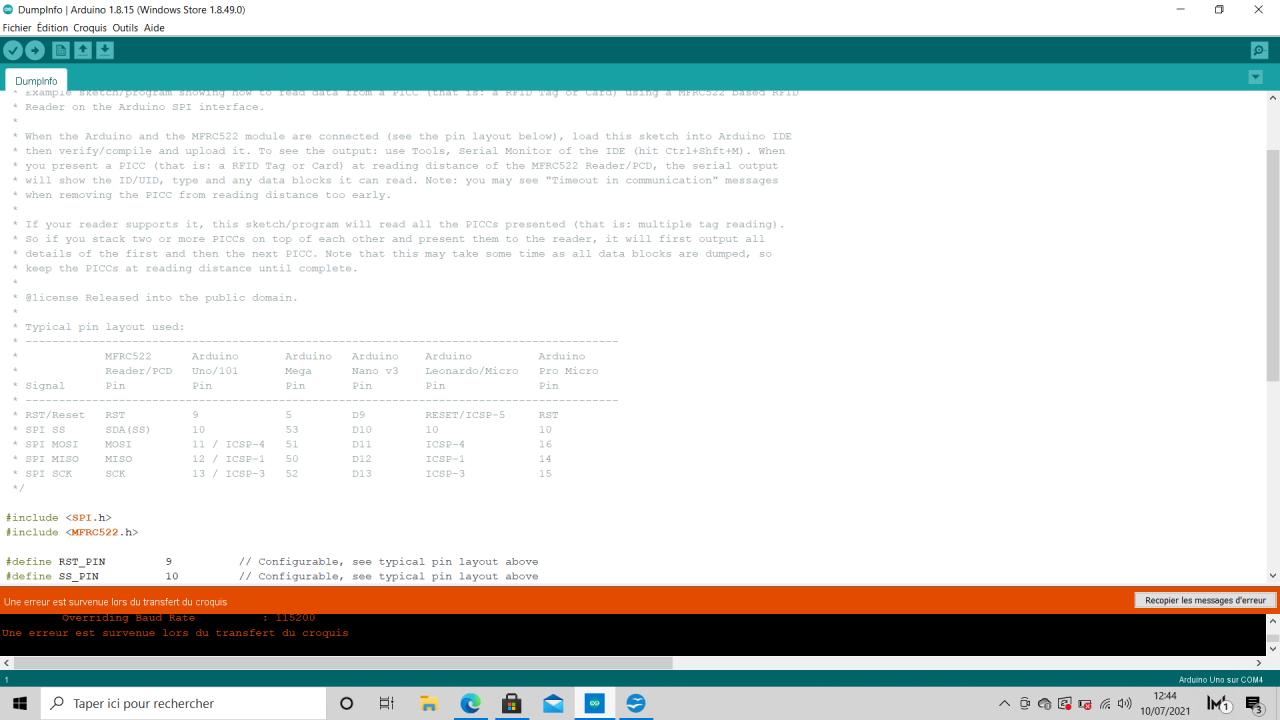The height and width of the screenshot is (720, 1280).
Task: Click the console scroll-down arrow
Action: 1272,648
